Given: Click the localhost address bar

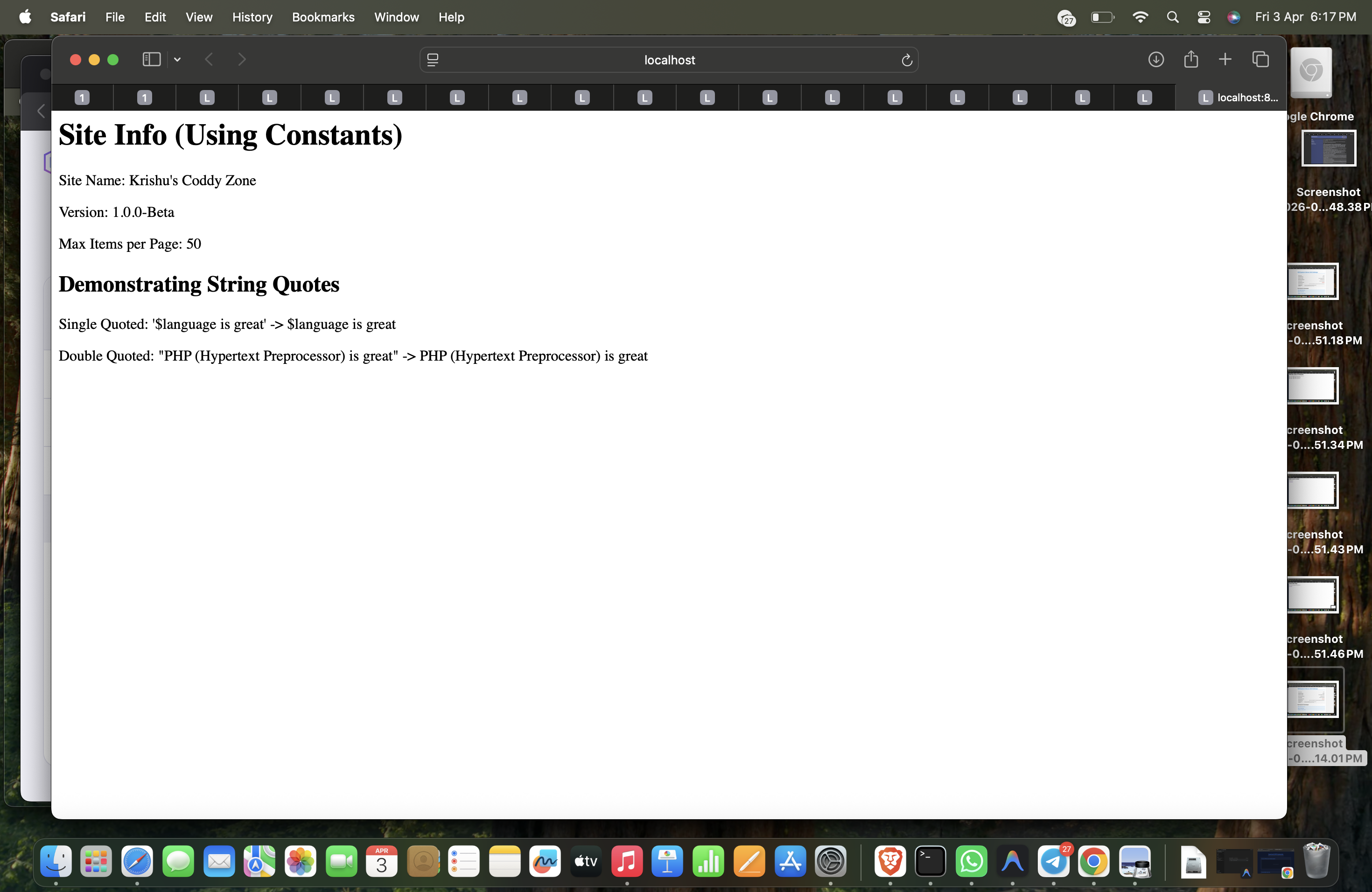Looking at the screenshot, I should point(668,59).
